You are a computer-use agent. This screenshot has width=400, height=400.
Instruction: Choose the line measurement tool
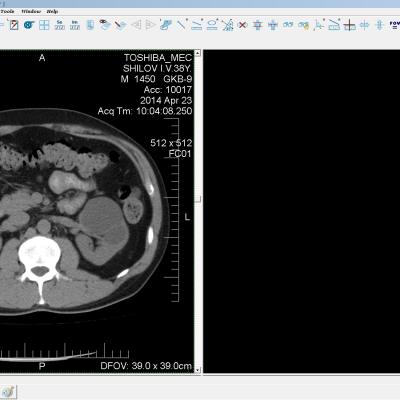tap(182, 25)
